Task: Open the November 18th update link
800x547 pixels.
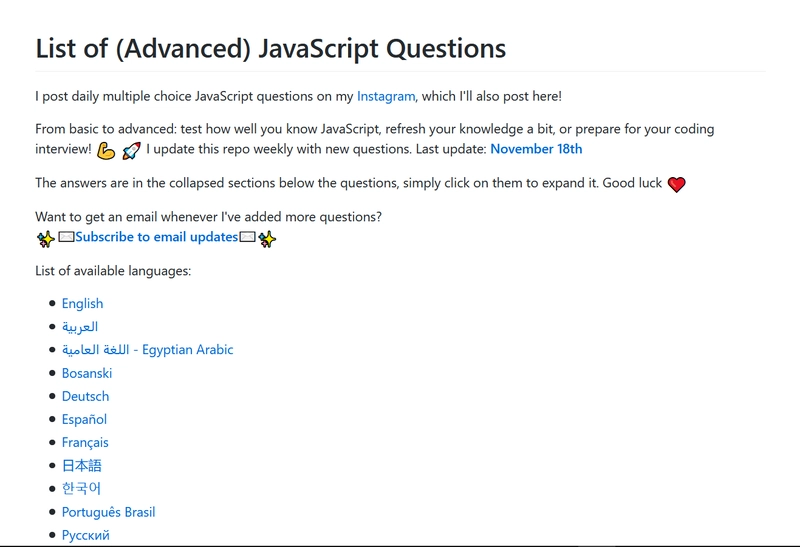Action: coord(536,149)
